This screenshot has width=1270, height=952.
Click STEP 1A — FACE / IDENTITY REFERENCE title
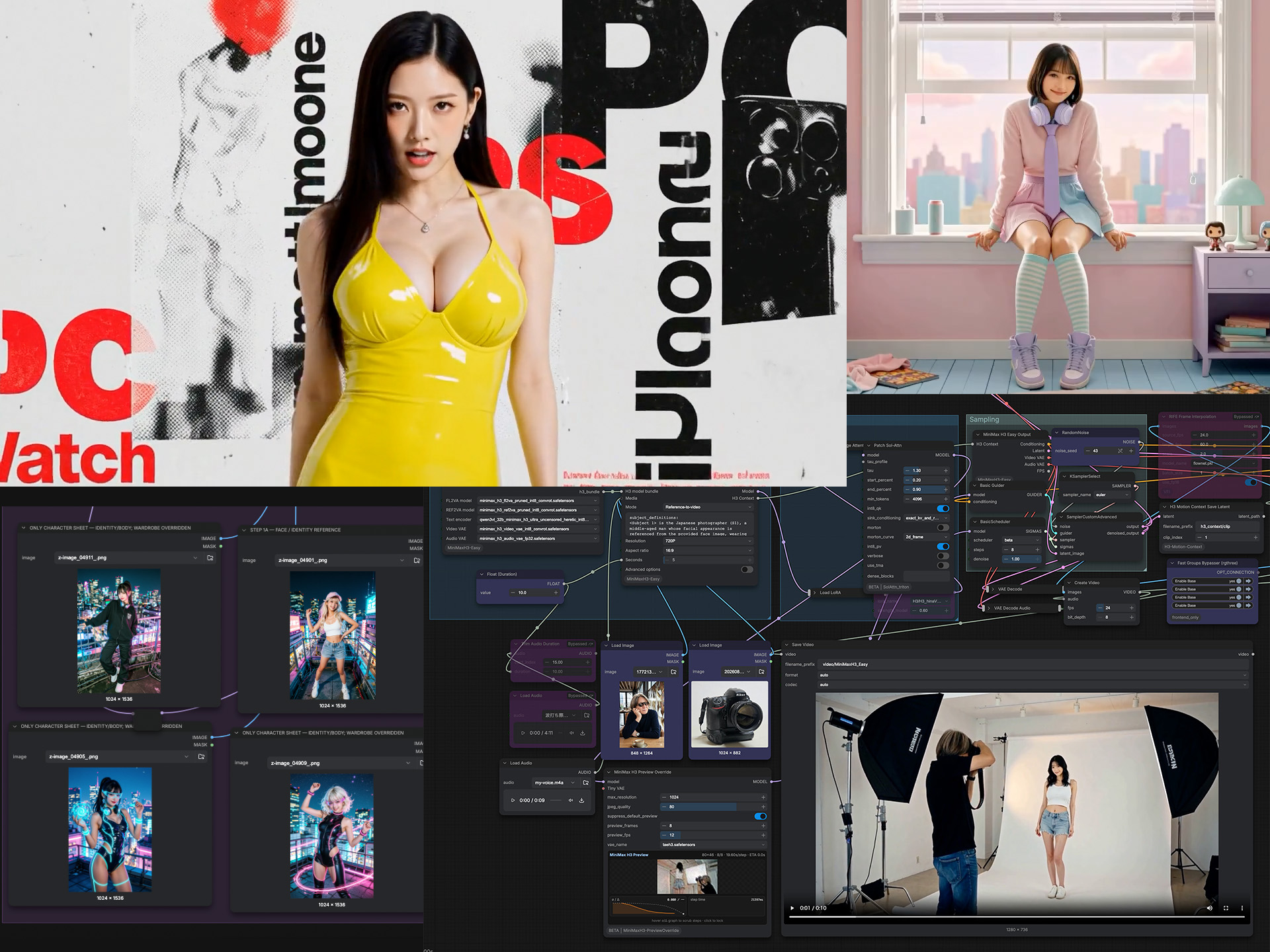coord(296,530)
